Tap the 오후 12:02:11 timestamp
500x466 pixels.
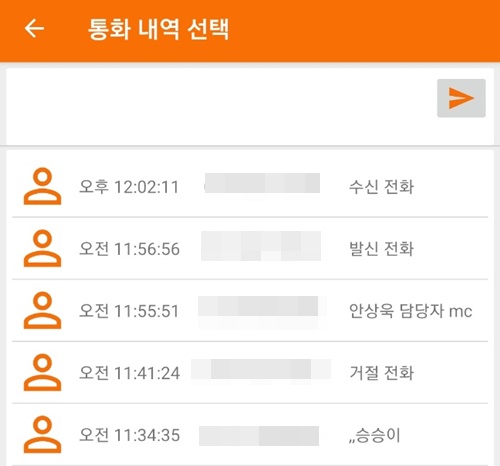pos(129,187)
